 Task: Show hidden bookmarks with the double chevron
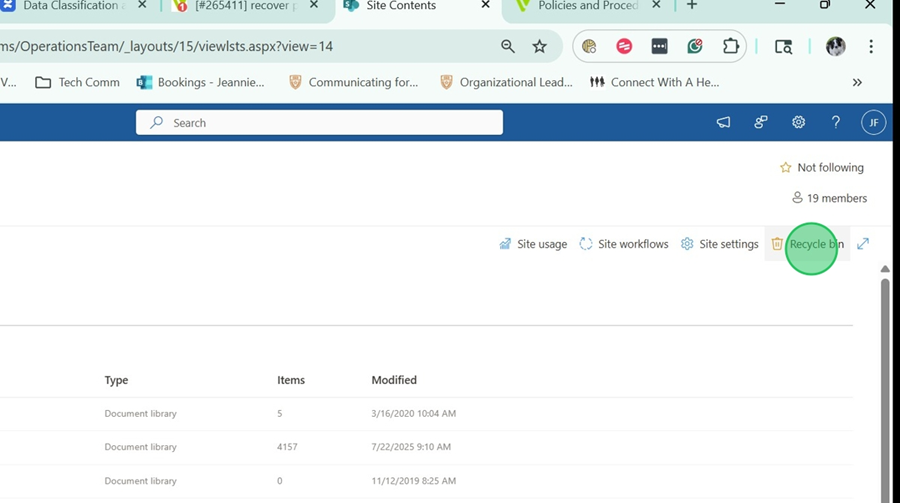pos(857,82)
